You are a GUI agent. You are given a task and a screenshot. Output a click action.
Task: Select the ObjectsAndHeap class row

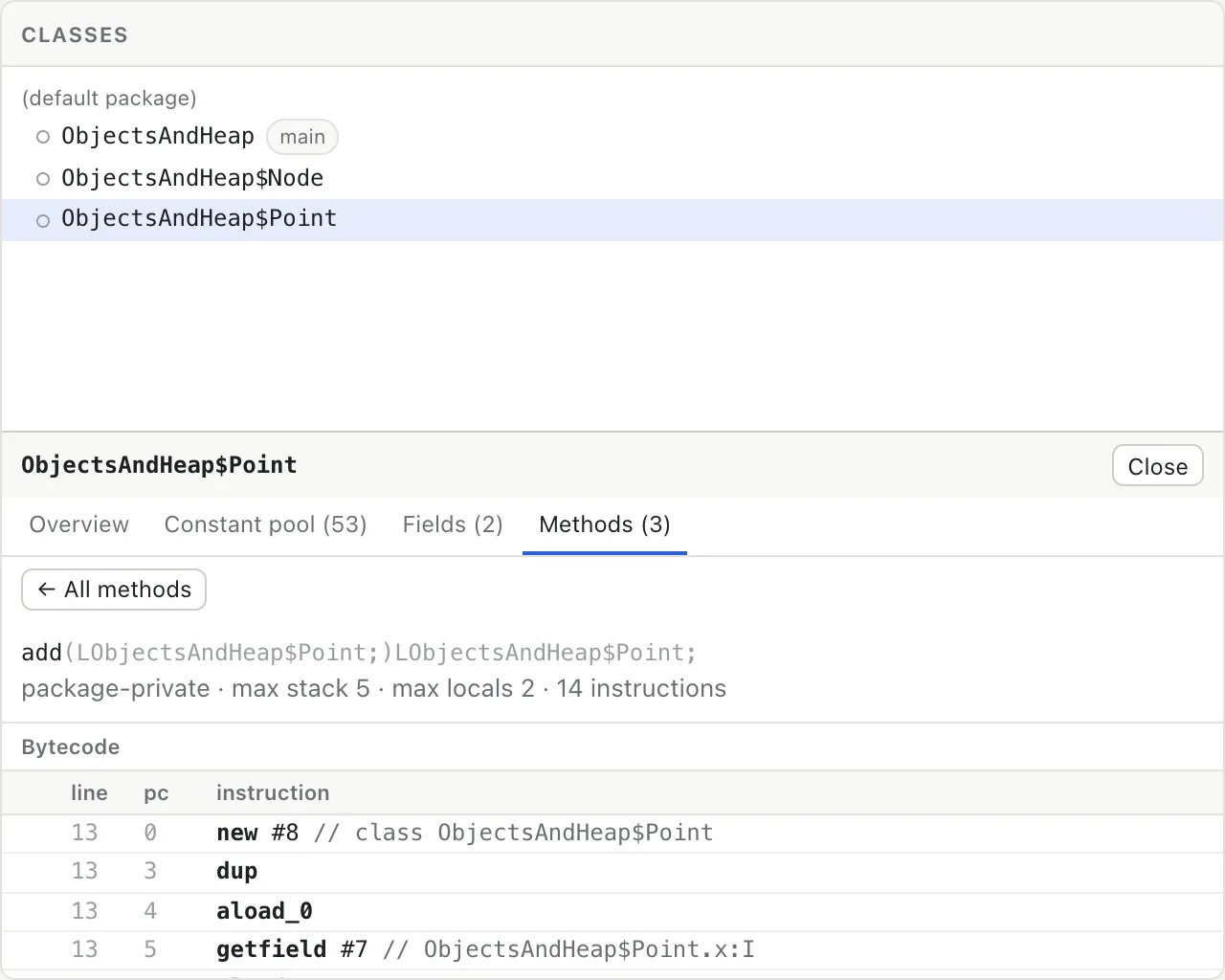pyautogui.click(x=612, y=137)
